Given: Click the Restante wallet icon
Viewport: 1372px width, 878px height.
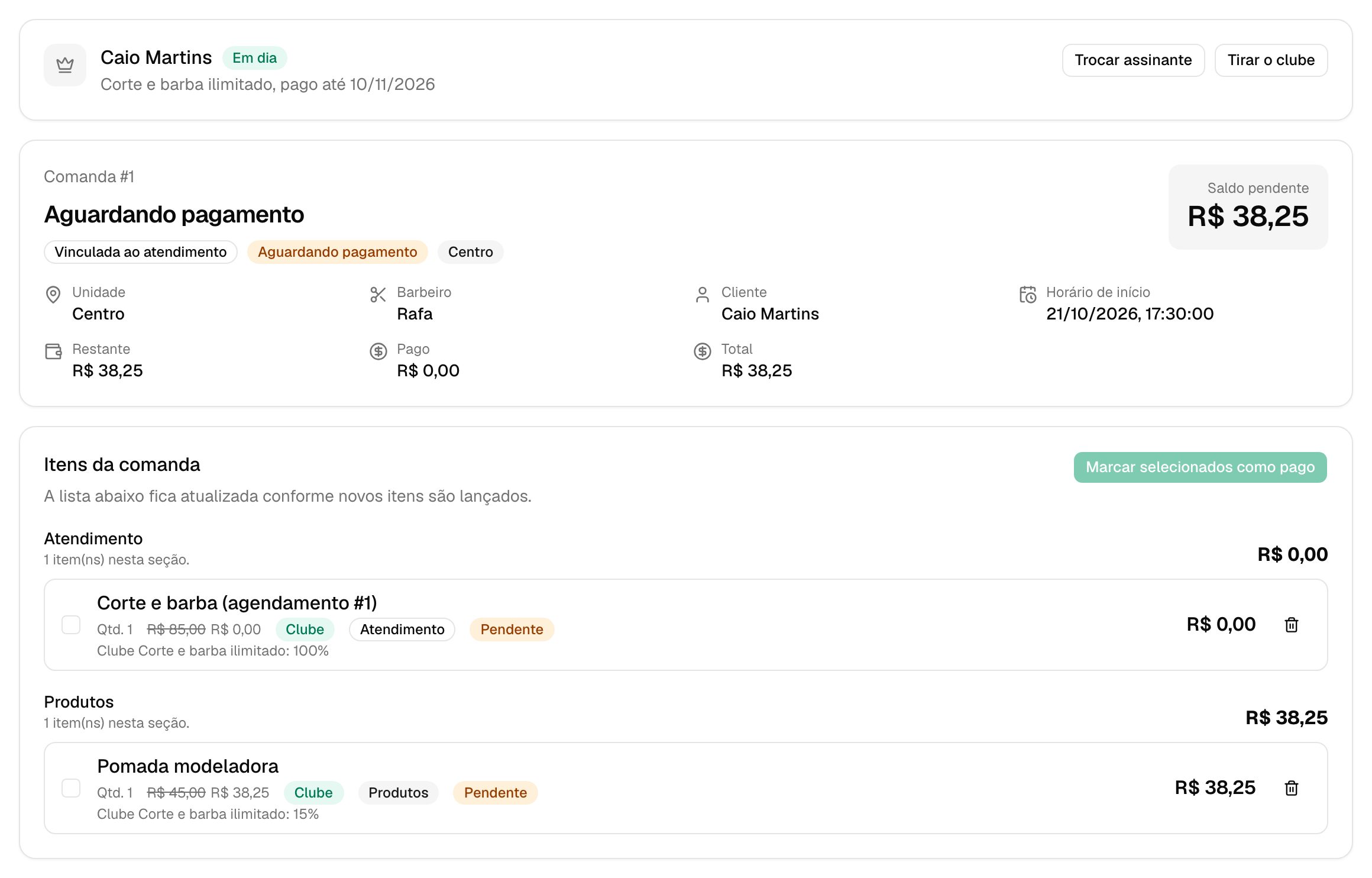Looking at the screenshot, I should point(53,351).
